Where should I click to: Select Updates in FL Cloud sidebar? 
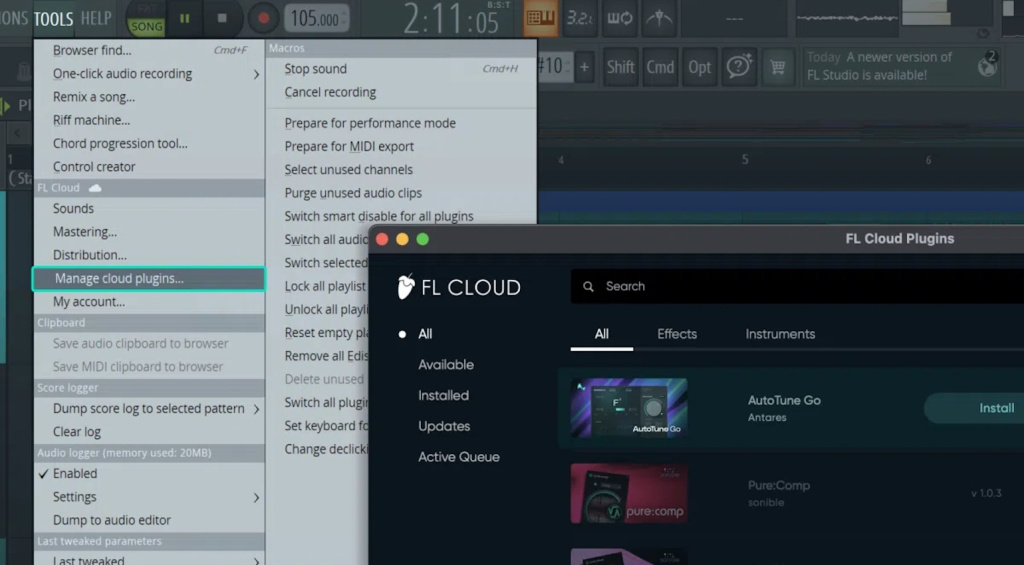444,426
